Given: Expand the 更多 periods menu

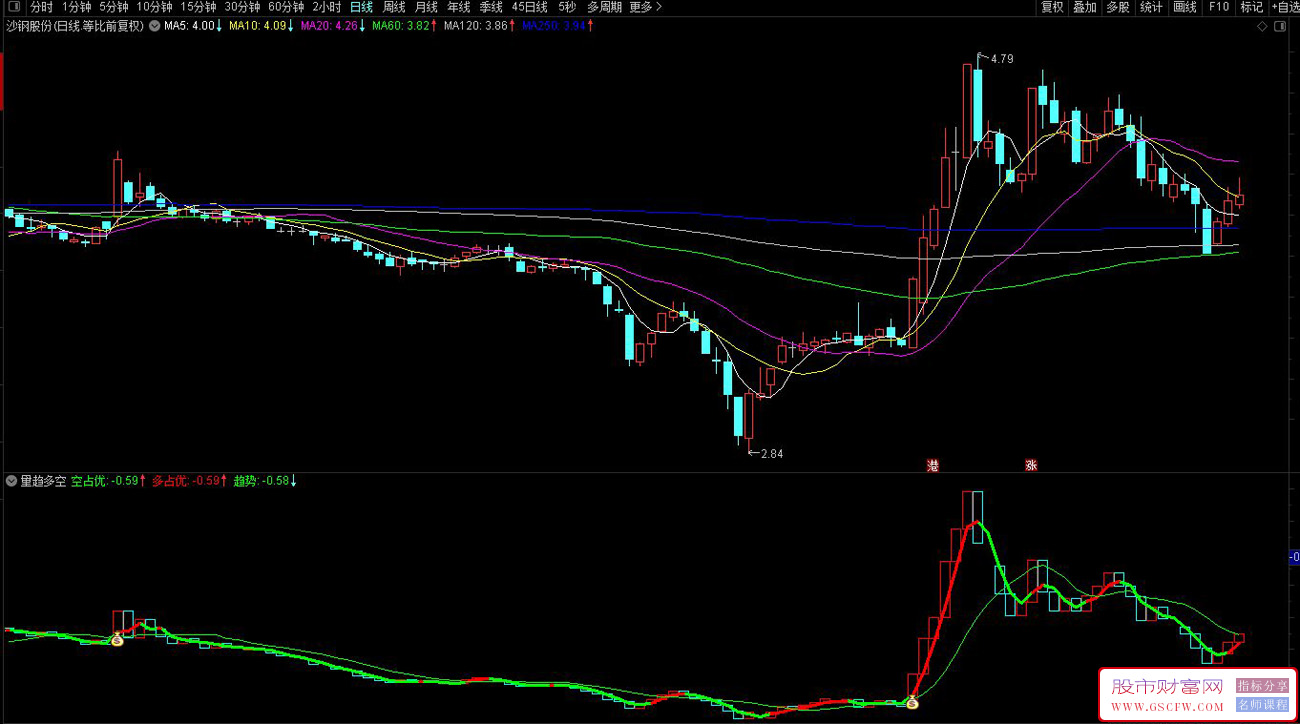Looking at the screenshot, I should pyautogui.click(x=646, y=7).
